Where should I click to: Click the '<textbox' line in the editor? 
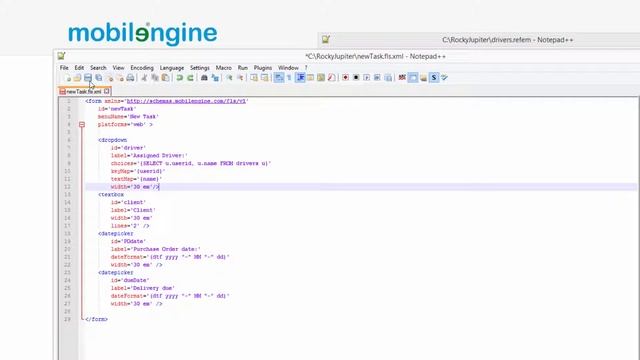tap(111, 195)
